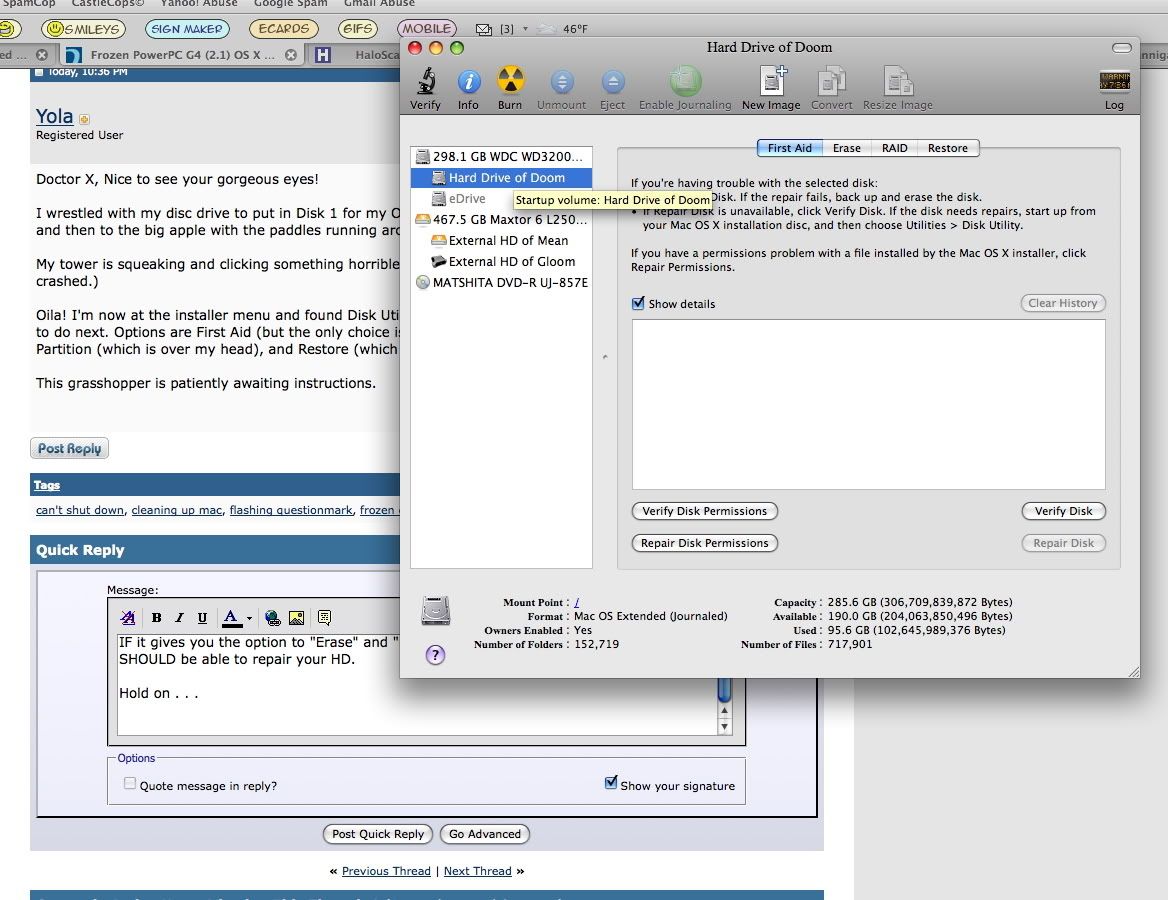Open the Next Thread link
This screenshot has width=1168, height=900.
[x=477, y=871]
